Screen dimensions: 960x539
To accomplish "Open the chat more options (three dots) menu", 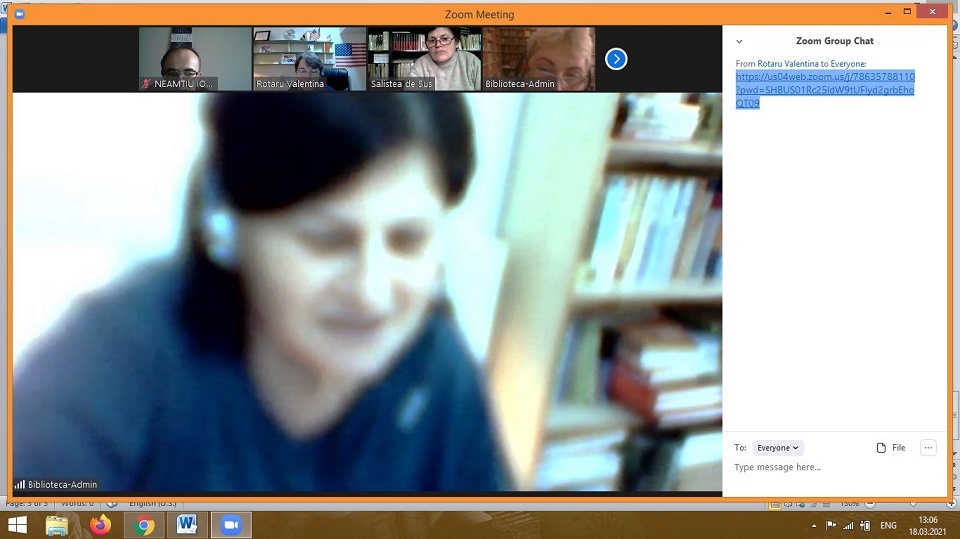I will pos(928,448).
